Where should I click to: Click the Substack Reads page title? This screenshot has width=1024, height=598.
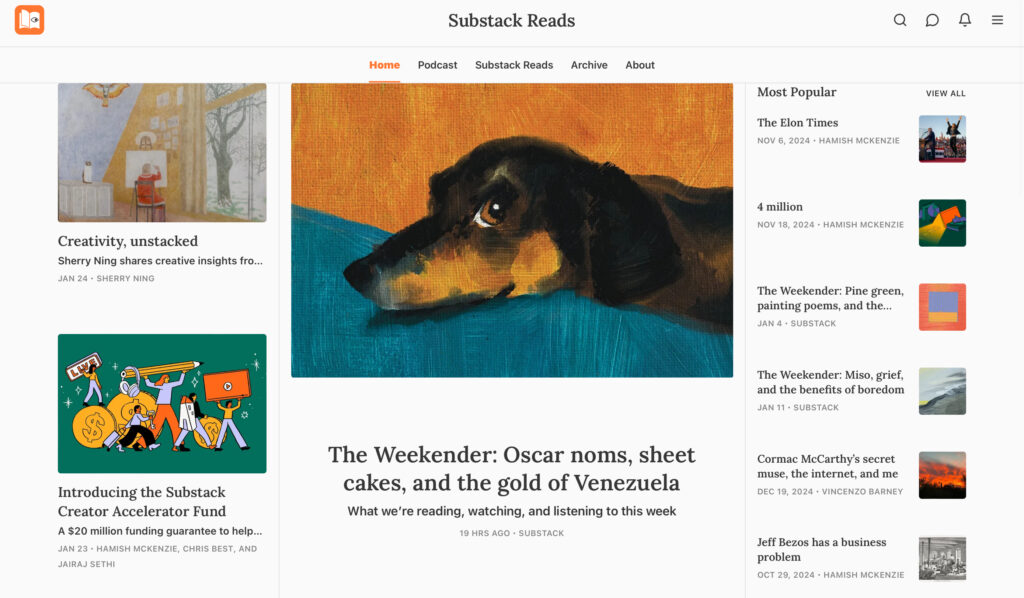coord(511,20)
